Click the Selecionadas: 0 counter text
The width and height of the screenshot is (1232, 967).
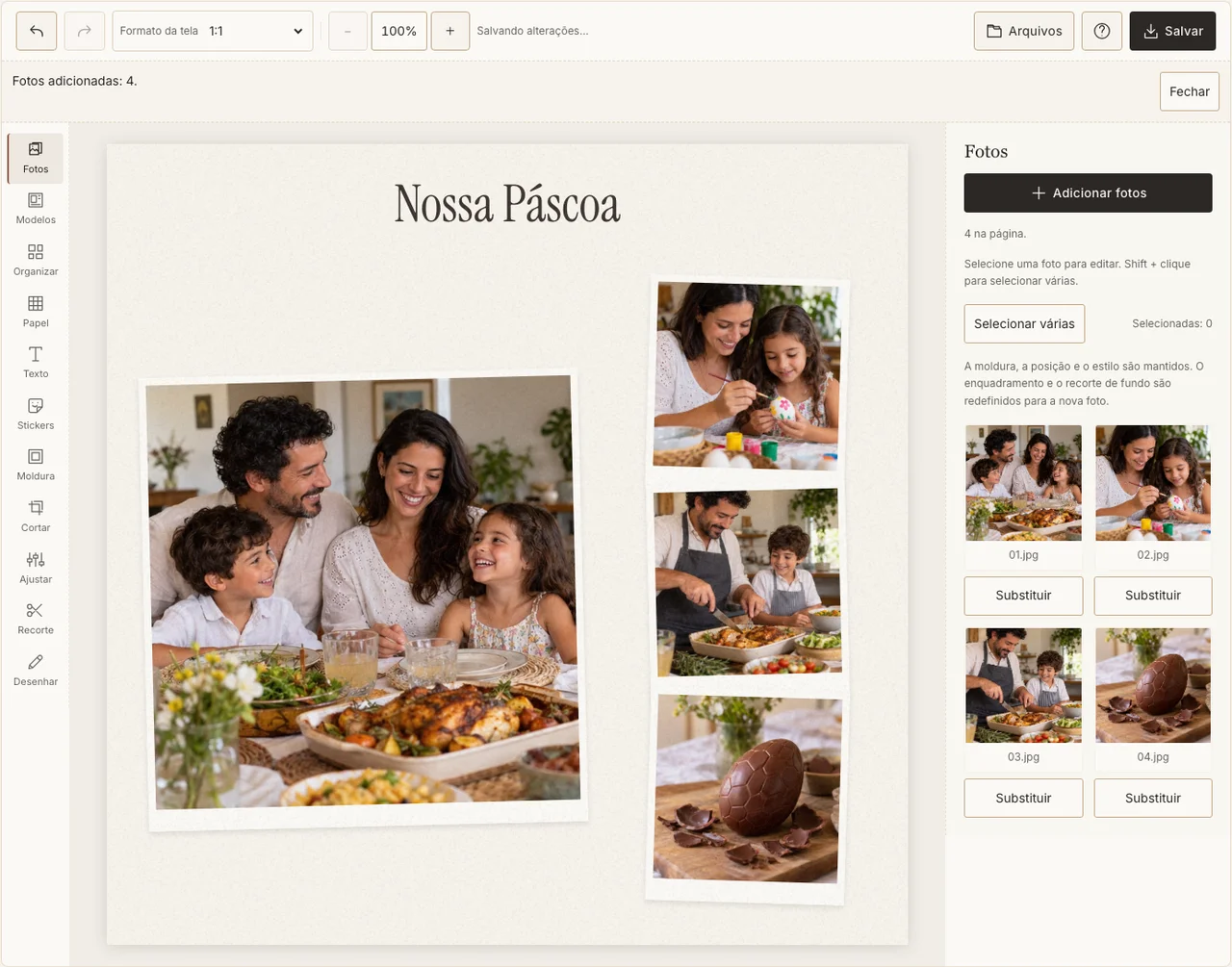pos(1171,323)
